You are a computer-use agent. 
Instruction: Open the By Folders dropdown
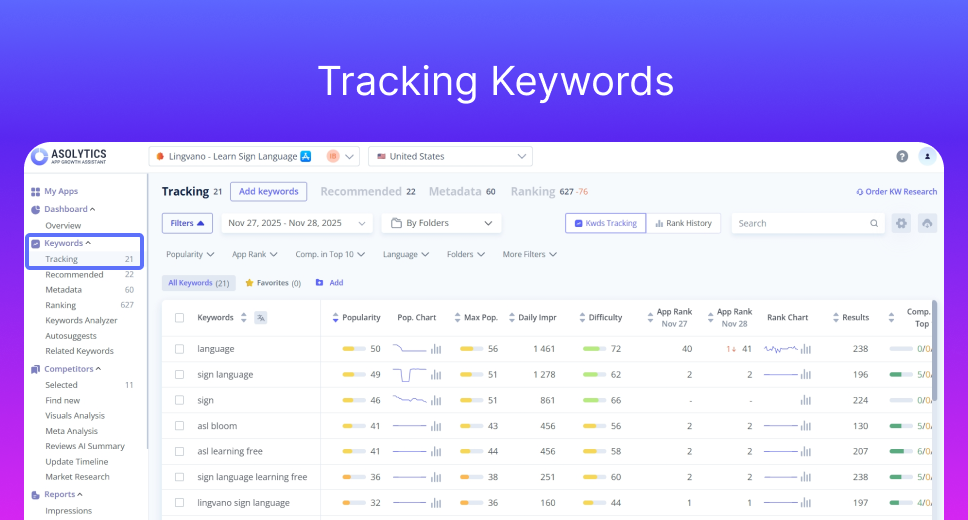[441, 223]
